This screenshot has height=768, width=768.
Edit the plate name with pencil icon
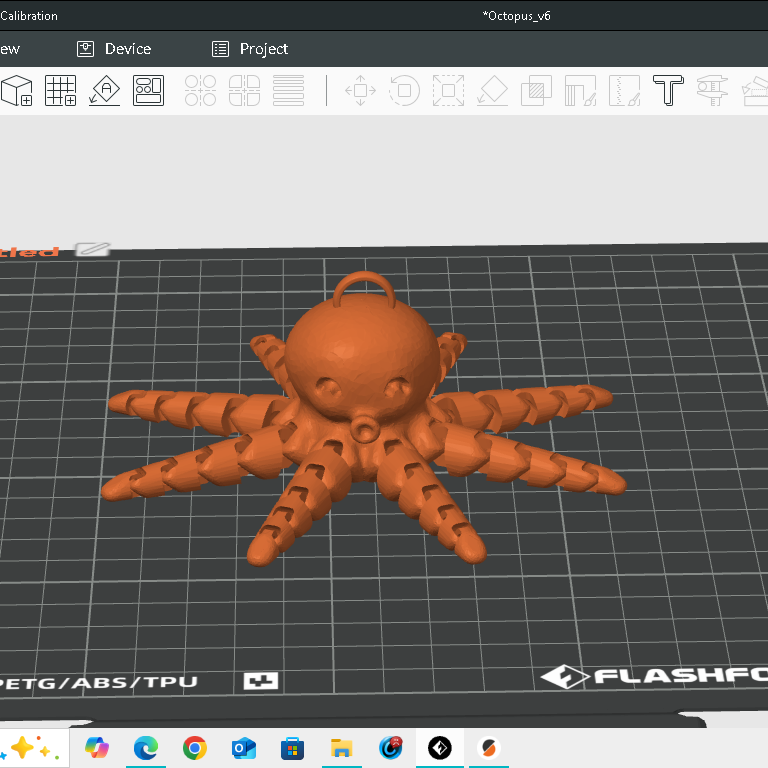tap(93, 249)
